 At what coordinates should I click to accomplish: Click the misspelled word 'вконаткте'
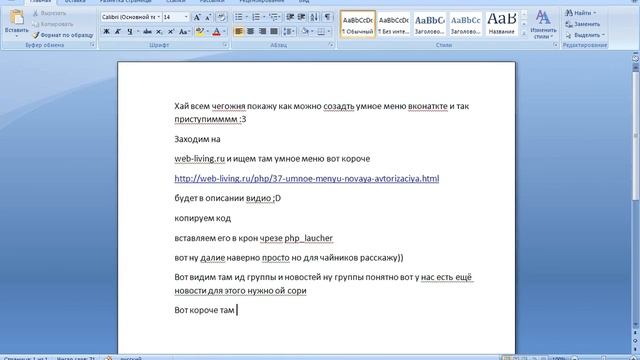(x=428, y=106)
